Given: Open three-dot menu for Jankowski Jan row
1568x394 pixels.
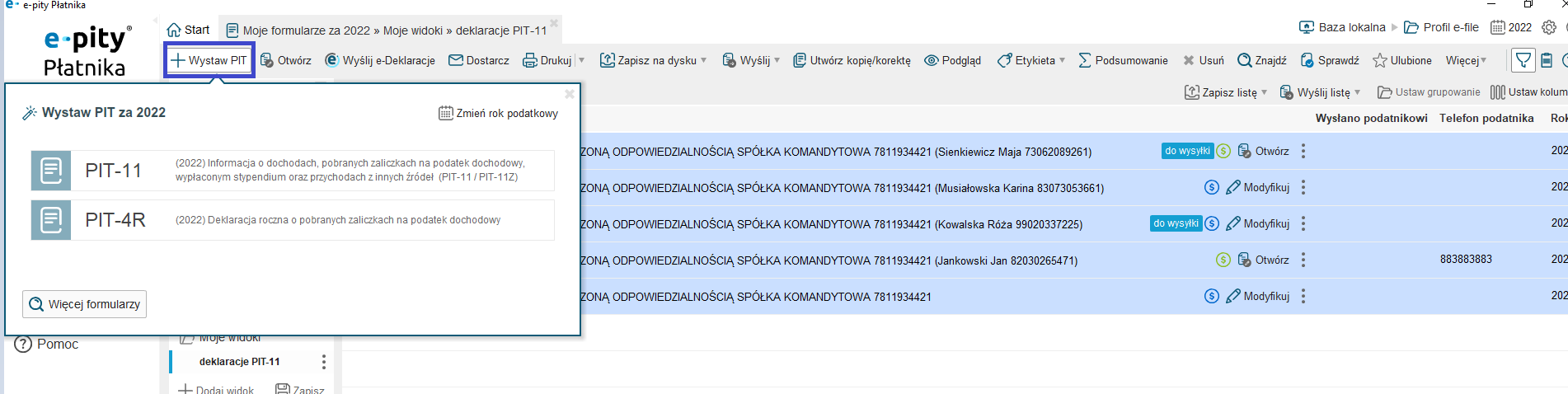Looking at the screenshot, I should click(1303, 260).
